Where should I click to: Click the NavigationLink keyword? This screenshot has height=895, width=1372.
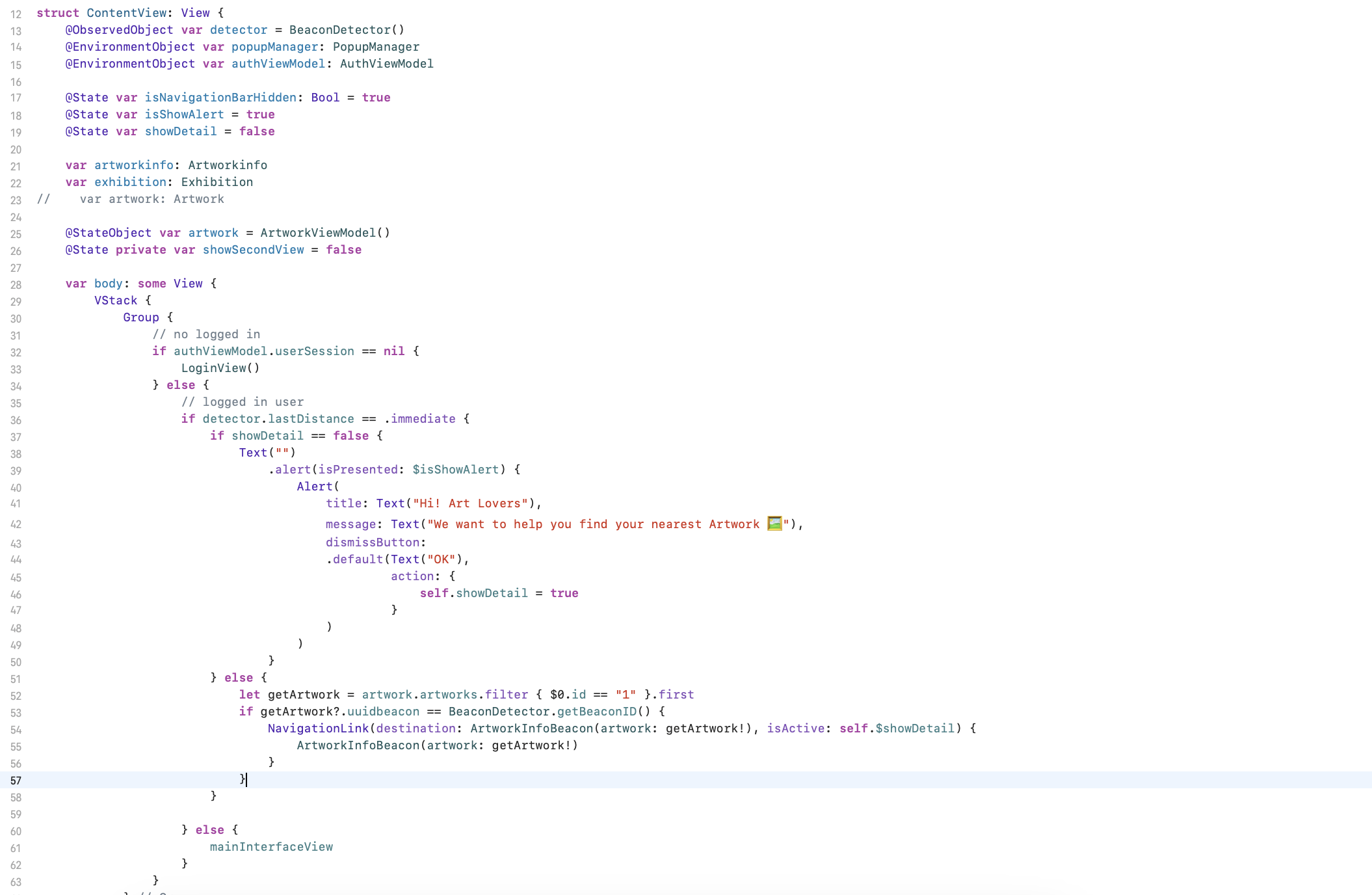[318, 728]
